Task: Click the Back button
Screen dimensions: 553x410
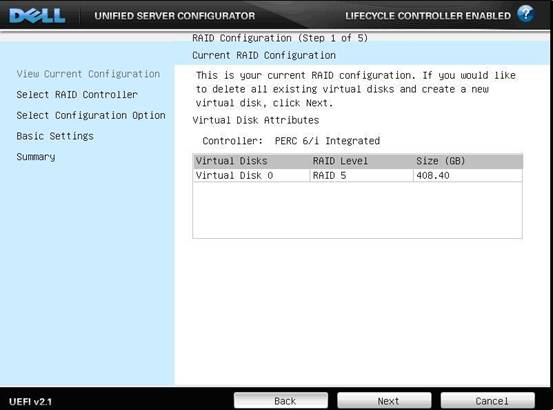Action: (x=281, y=401)
